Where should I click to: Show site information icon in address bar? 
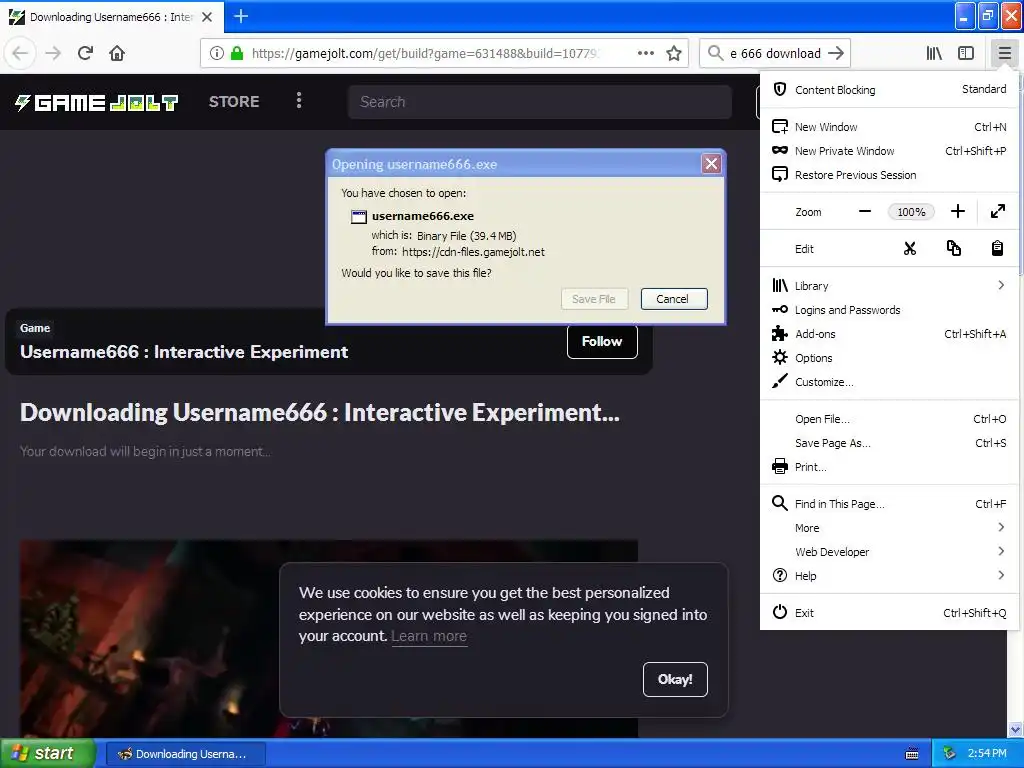click(217, 54)
